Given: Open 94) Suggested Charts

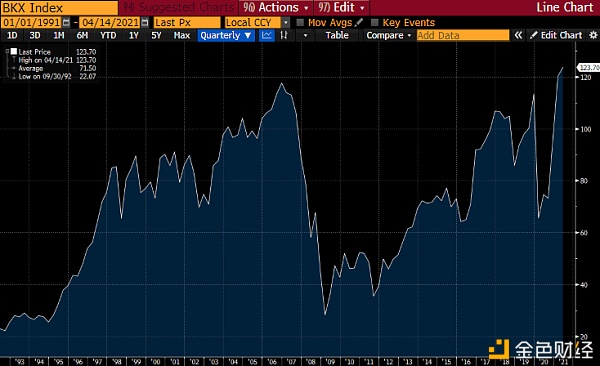Looking at the screenshot, I should tap(178, 7).
